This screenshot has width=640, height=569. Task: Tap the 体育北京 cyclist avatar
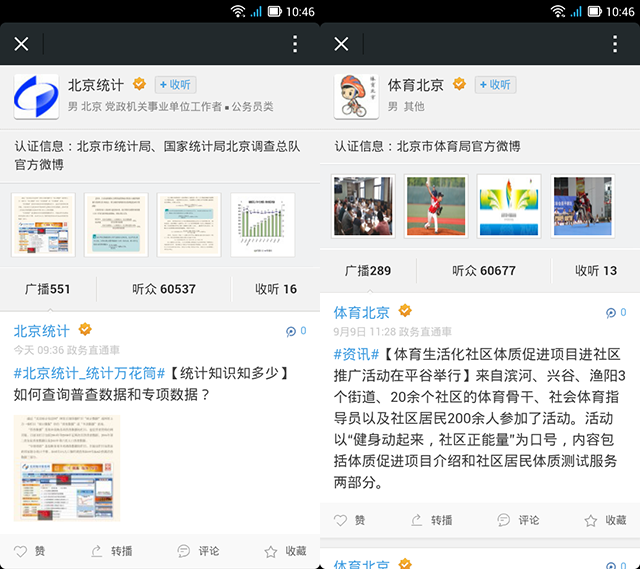355,97
